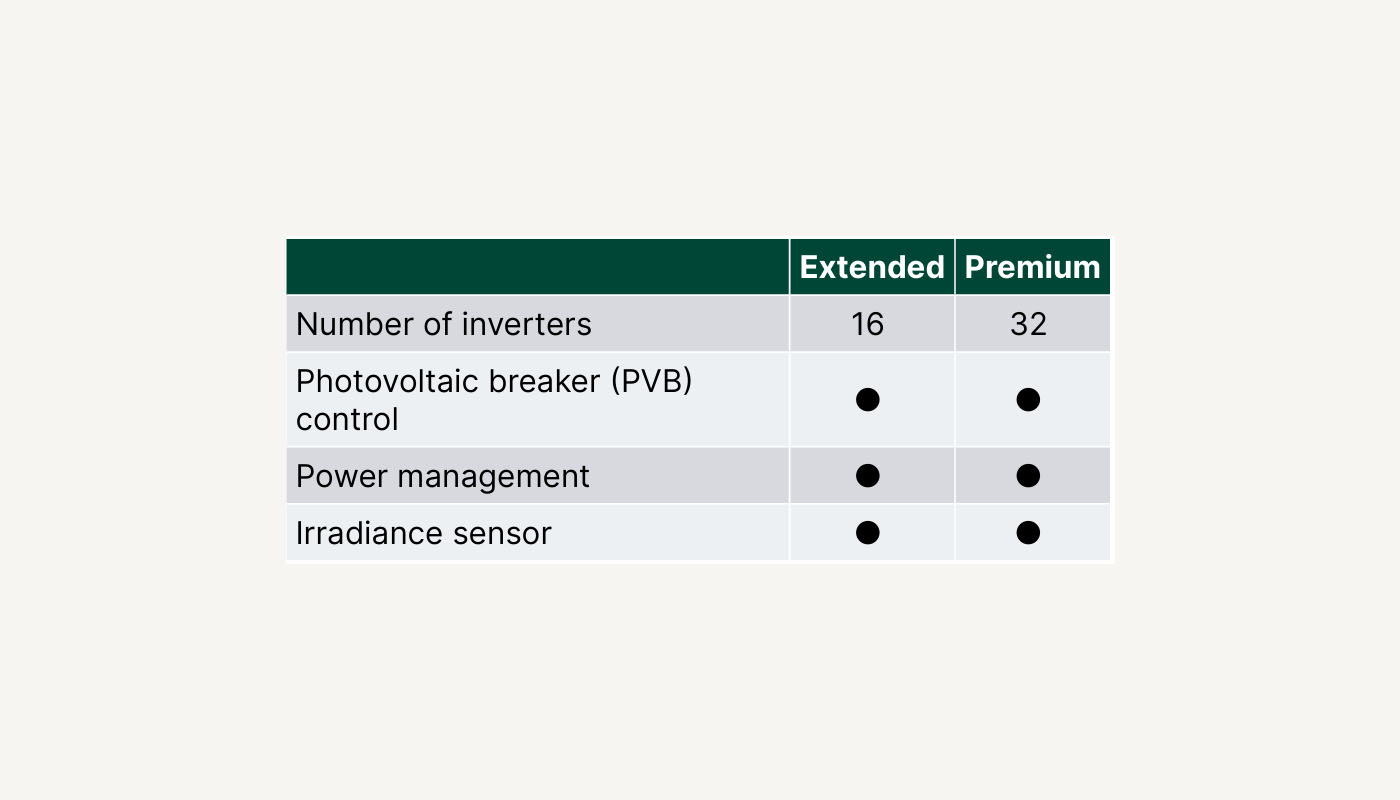Click the word control in PVB row

tap(347, 419)
